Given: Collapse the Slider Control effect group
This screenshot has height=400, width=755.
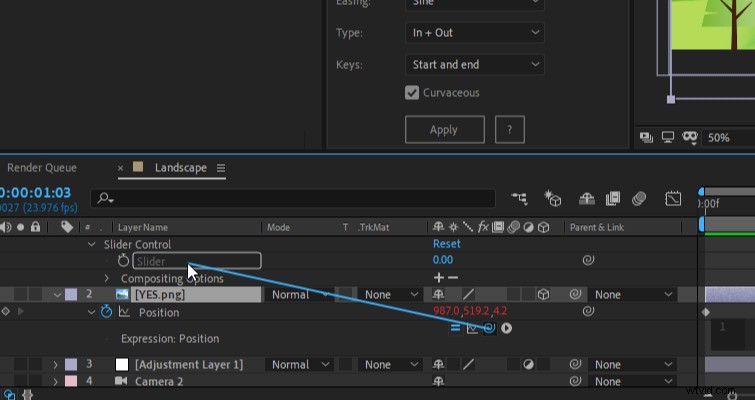Looking at the screenshot, I should pyautogui.click(x=91, y=245).
